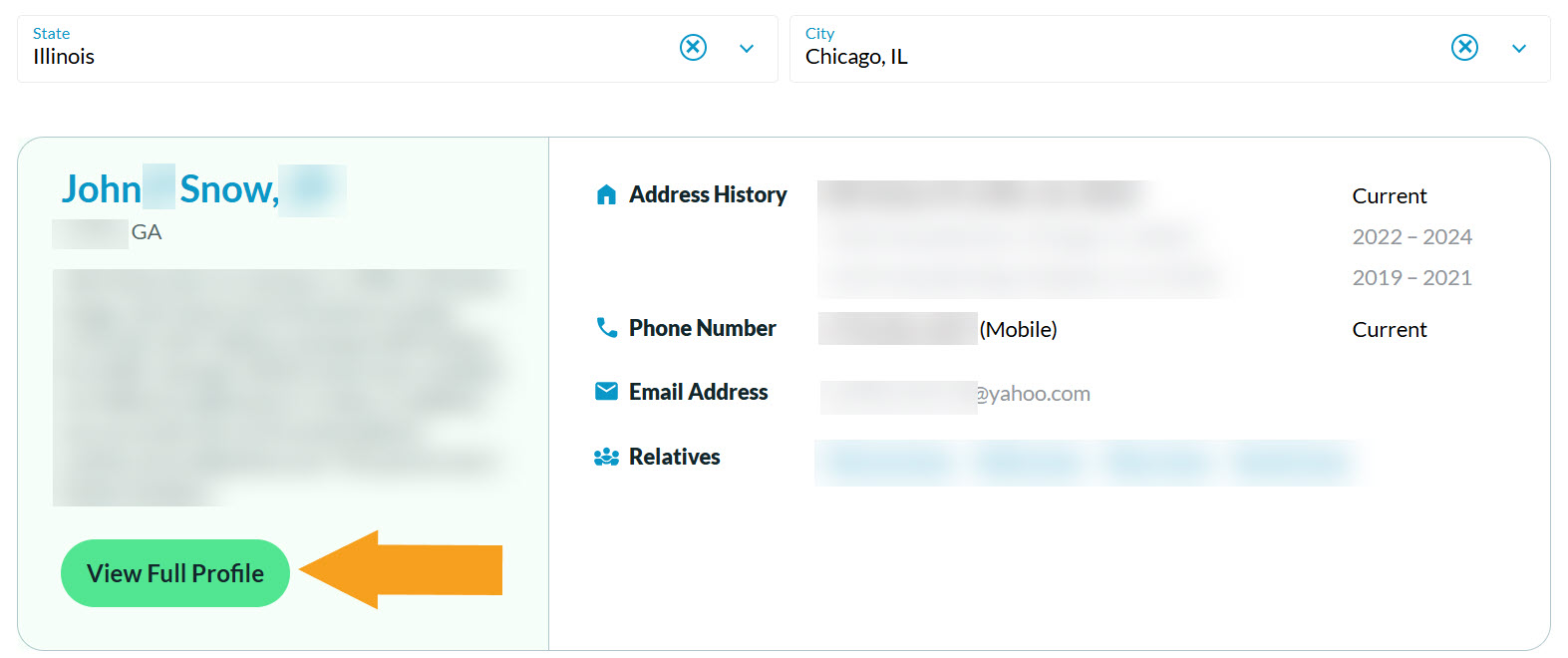Click the envelope icon beside Email Address
This screenshot has height=658, width=1568.
(606, 391)
